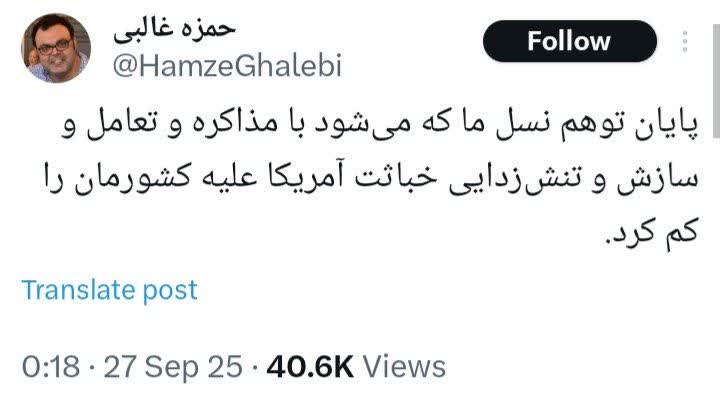Open the three-dot more options menu
The height and width of the screenshot is (404, 720).
click(685, 41)
